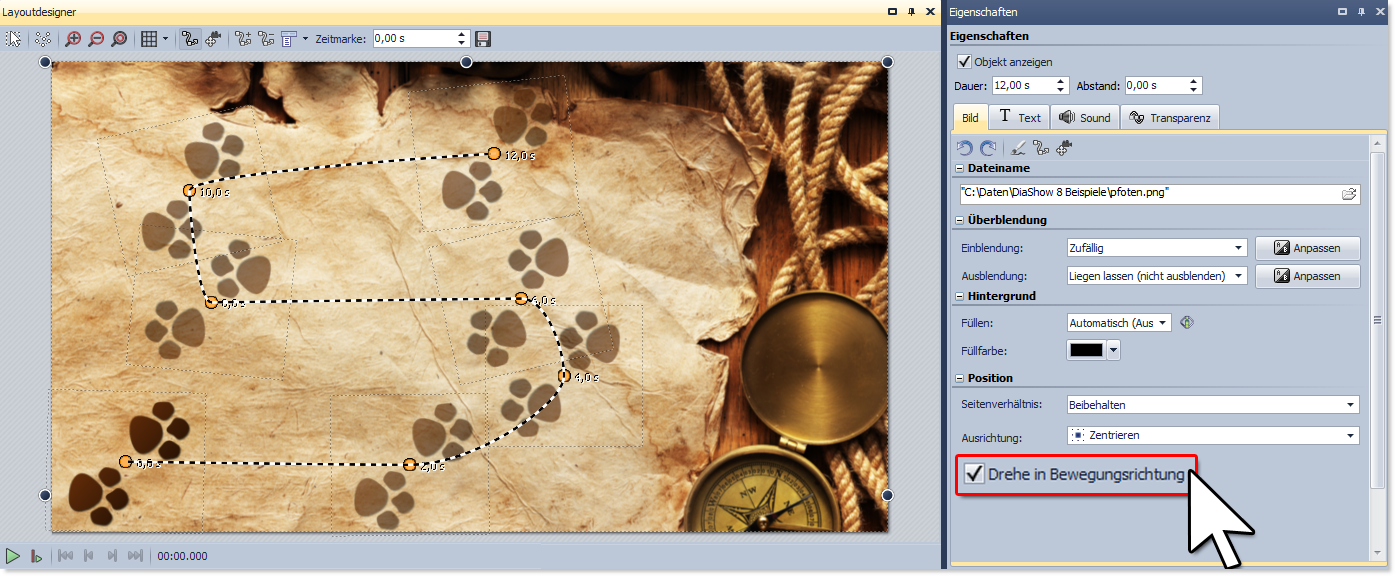This screenshot has height=577, width=1396.
Task: Click the zoom in magnifier icon
Action: point(72,39)
